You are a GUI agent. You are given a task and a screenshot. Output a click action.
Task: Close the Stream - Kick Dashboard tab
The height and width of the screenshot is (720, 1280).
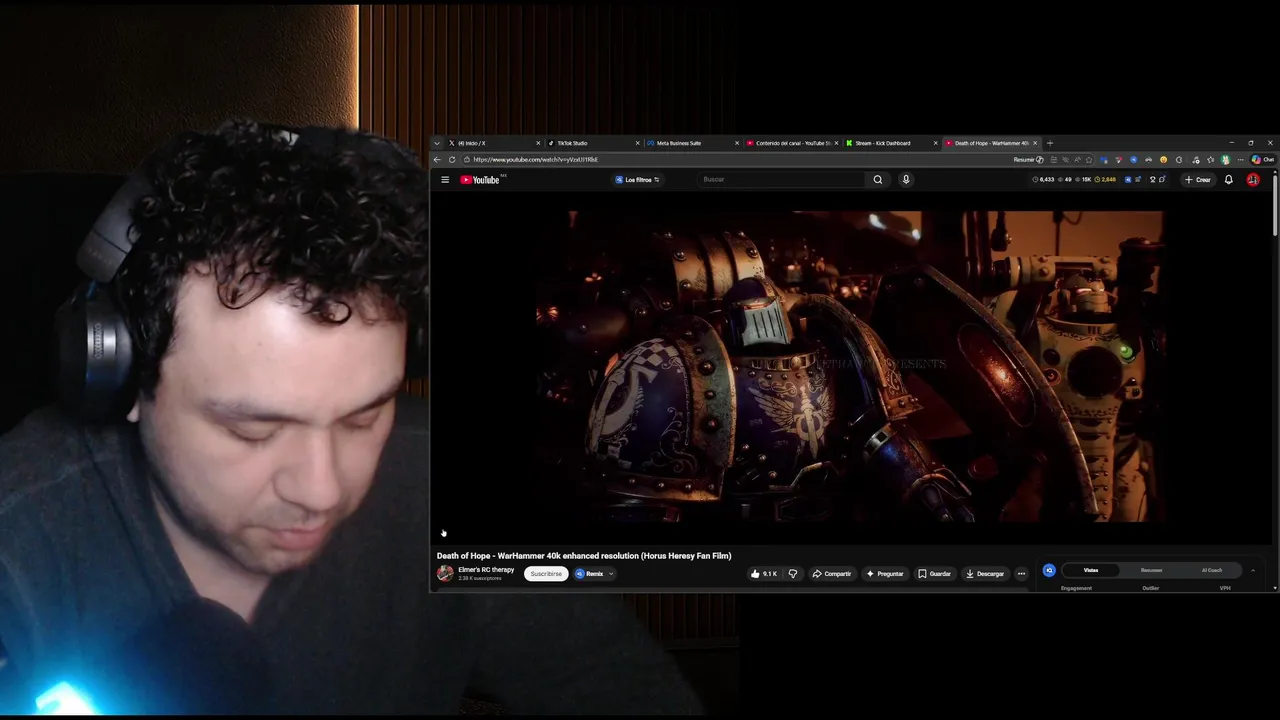pyautogui.click(x=936, y=143)
